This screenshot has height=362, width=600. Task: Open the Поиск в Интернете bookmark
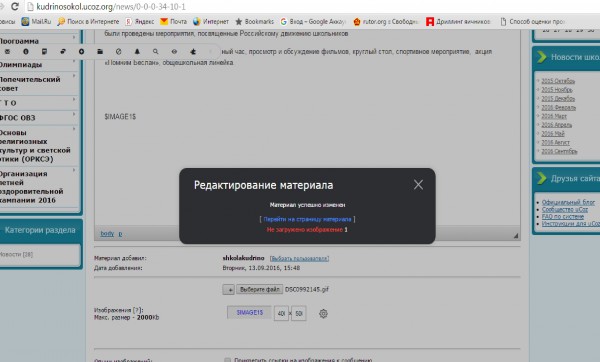pyautogui.click(x=88, y=21)
